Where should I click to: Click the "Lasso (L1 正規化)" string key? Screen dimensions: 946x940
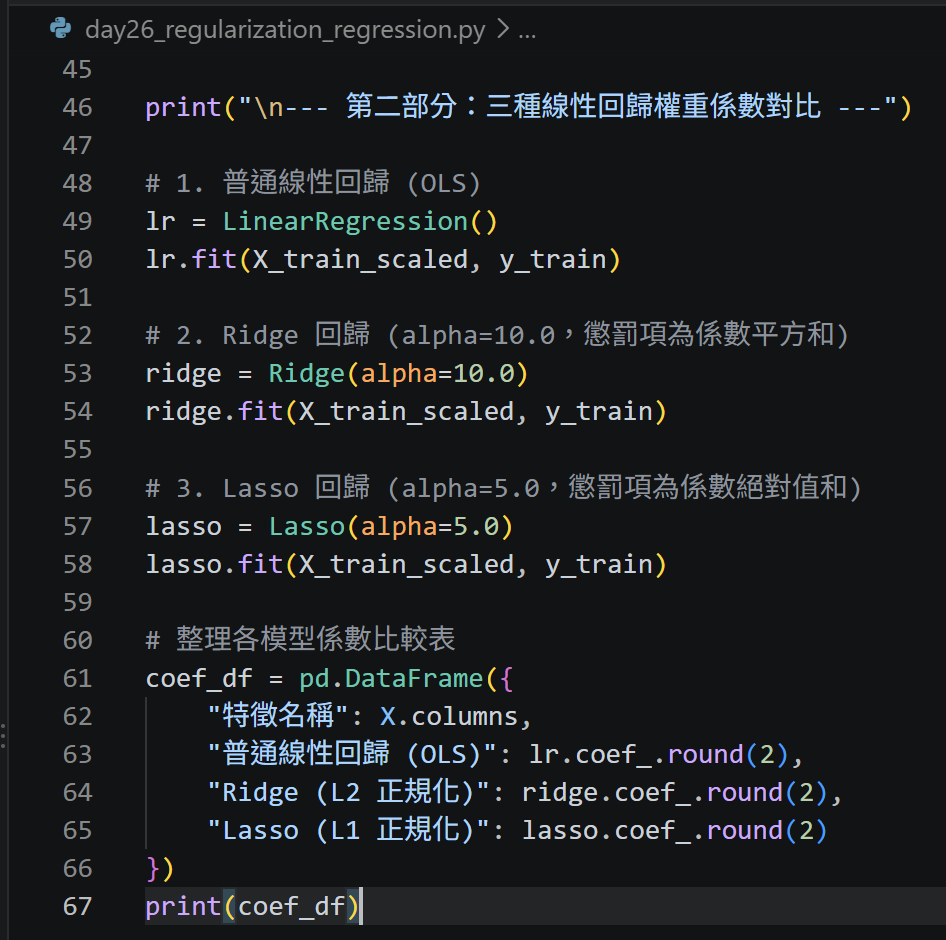(x=348, y=830)
